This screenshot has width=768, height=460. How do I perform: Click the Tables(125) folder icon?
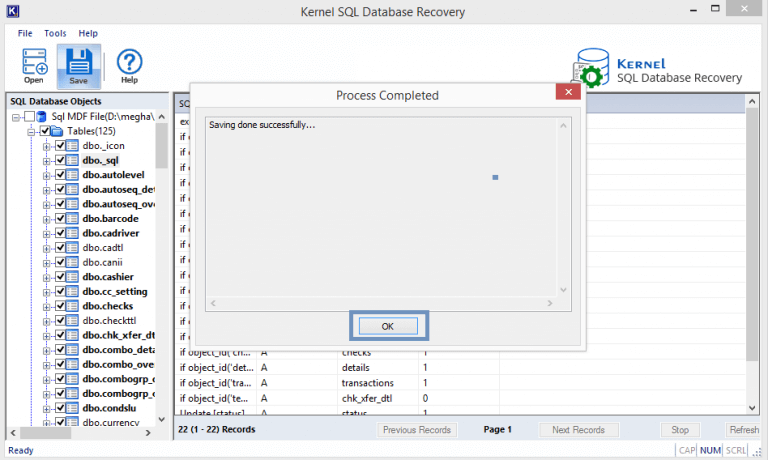57,131
